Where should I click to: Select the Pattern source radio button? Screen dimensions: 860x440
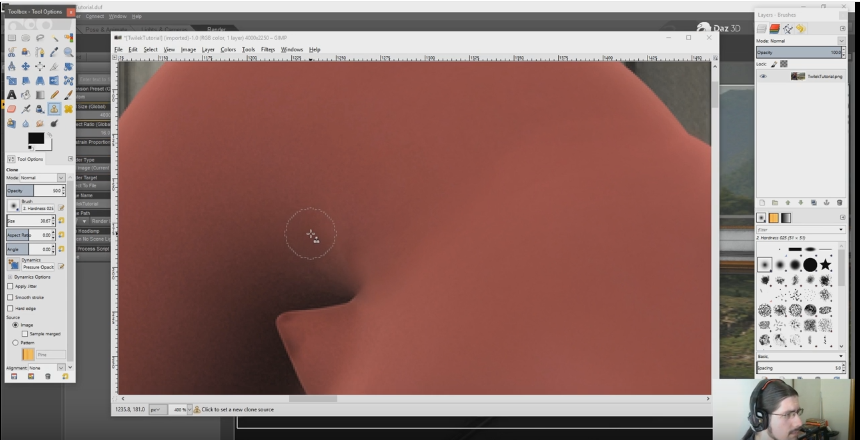[15, 342]
